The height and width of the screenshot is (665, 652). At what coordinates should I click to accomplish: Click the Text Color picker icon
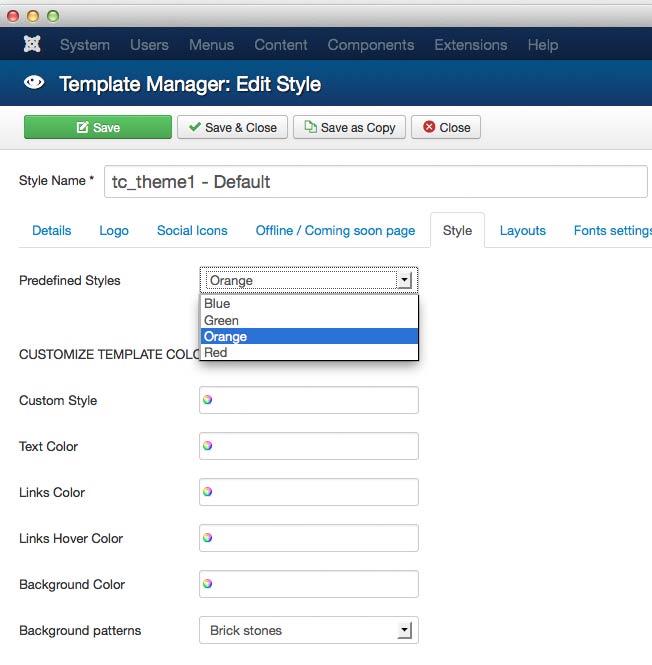[208, 446]
